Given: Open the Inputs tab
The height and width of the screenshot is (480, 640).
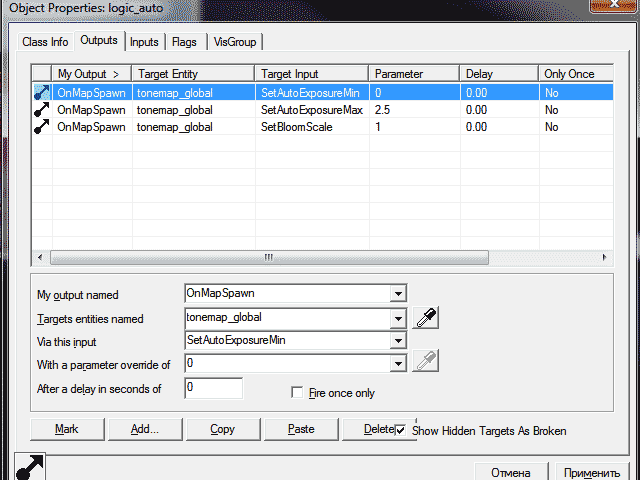Looking at the screenshot, I should coord(144,42).
